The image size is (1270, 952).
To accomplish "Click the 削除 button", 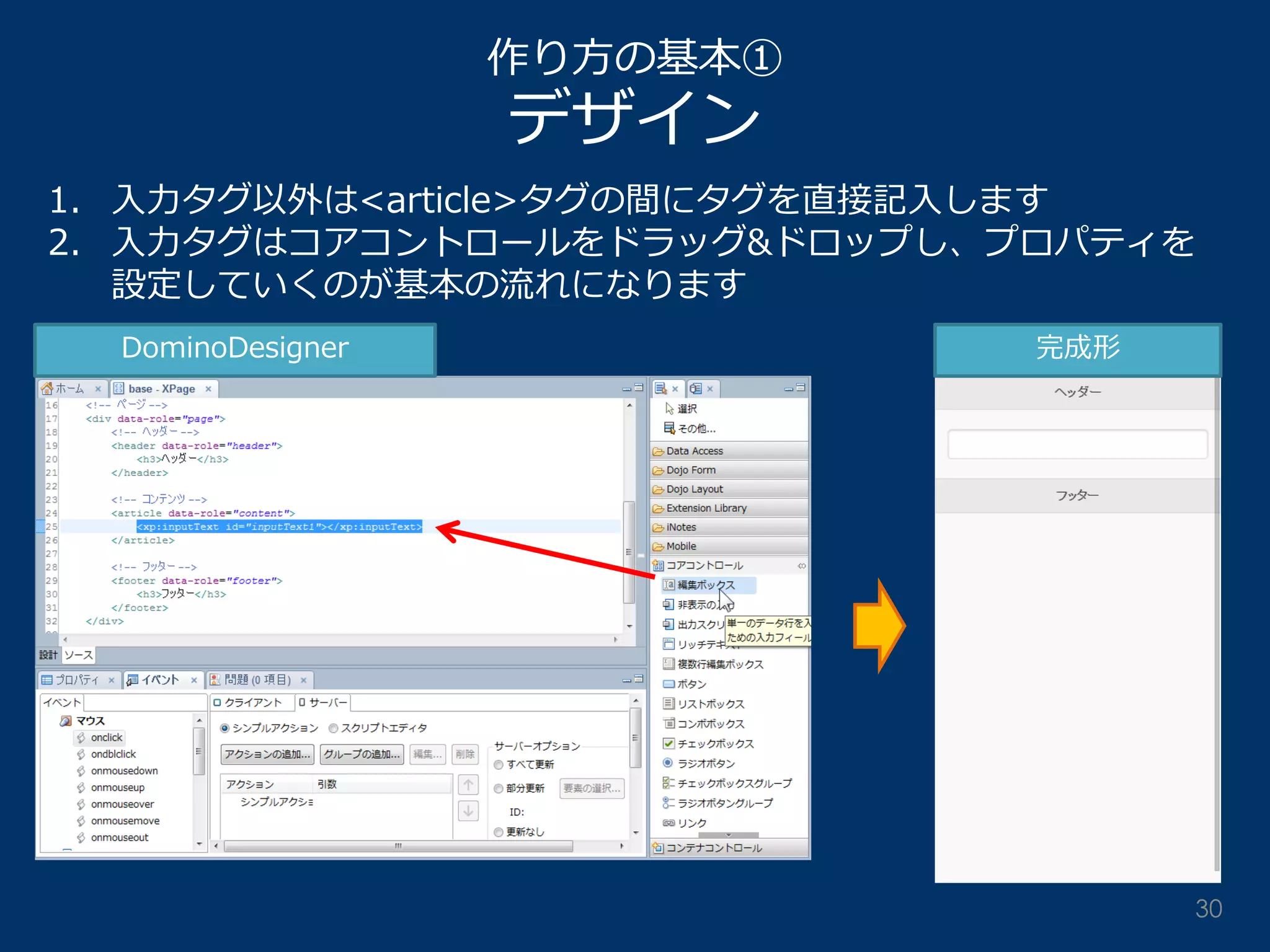I will (464, 754).
